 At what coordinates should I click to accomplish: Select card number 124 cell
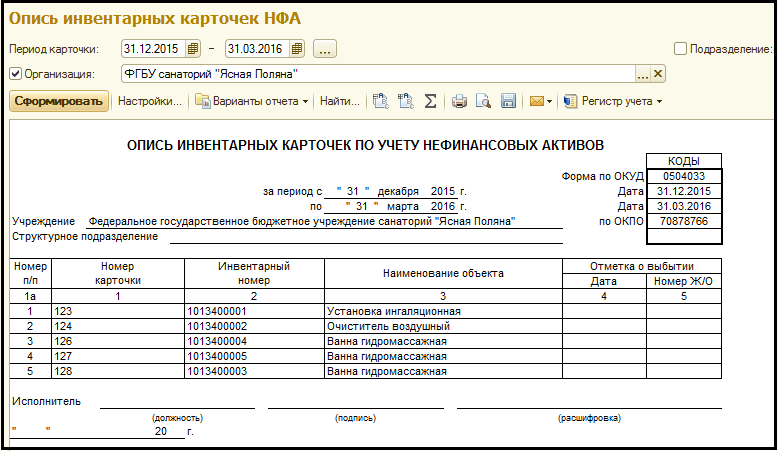118,326
